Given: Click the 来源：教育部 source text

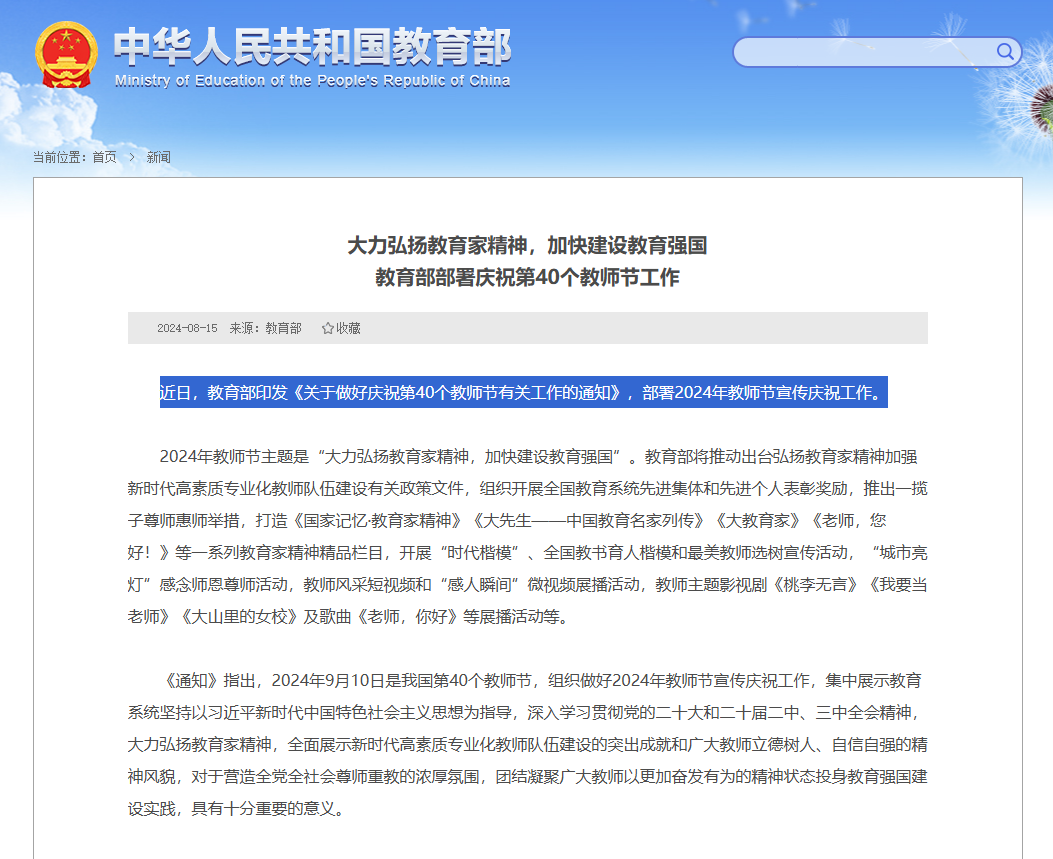Looking at the screenshot, I should 265,328.
